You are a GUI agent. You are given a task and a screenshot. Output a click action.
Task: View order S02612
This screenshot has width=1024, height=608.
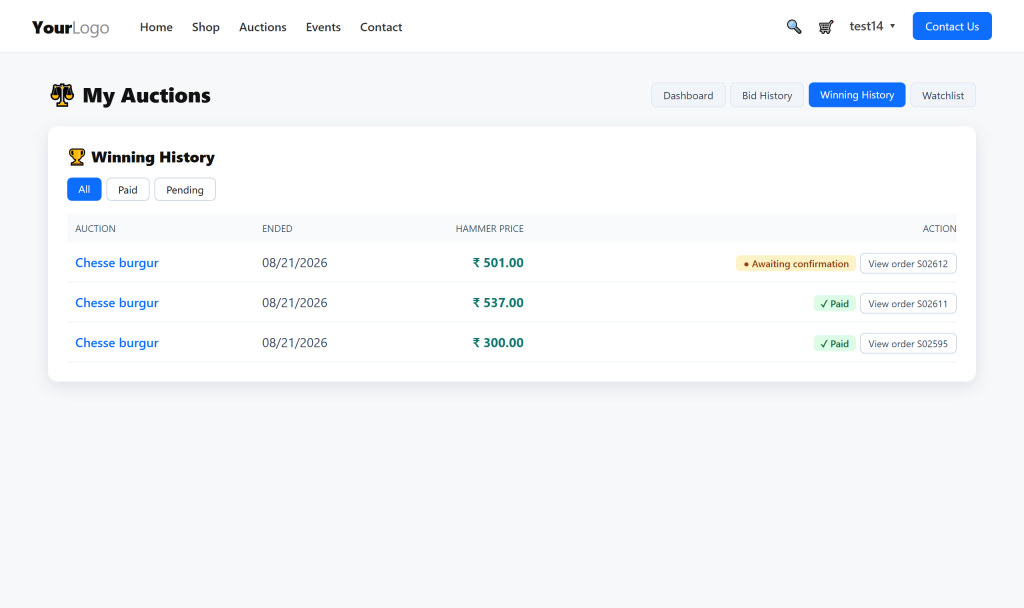(908, 264)
